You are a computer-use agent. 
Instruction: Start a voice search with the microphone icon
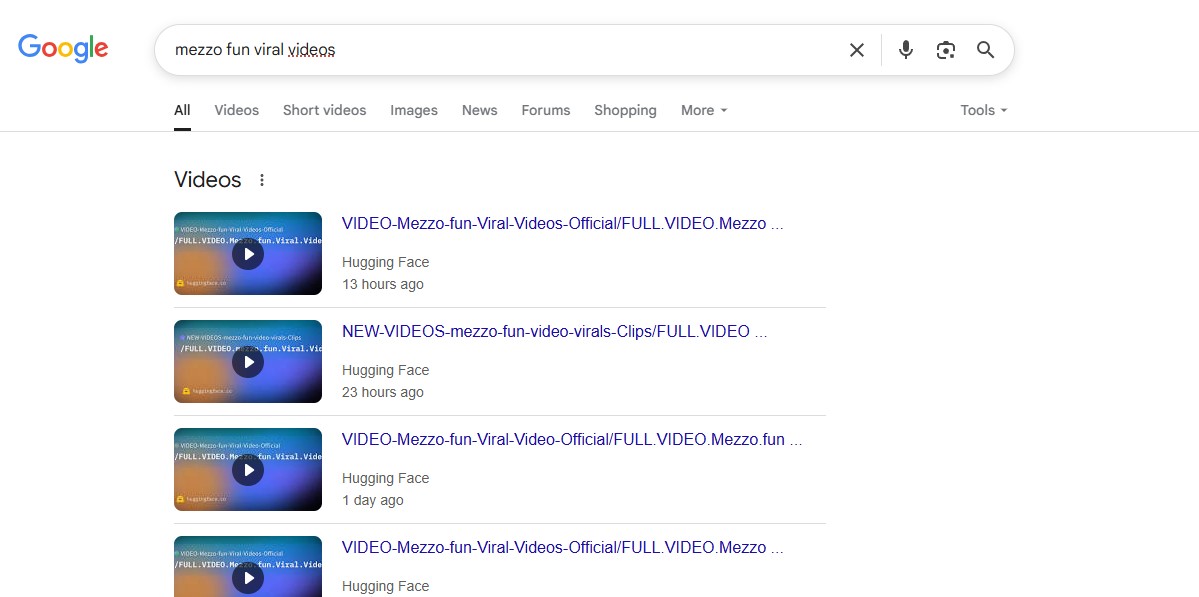(x=905, y=49)
